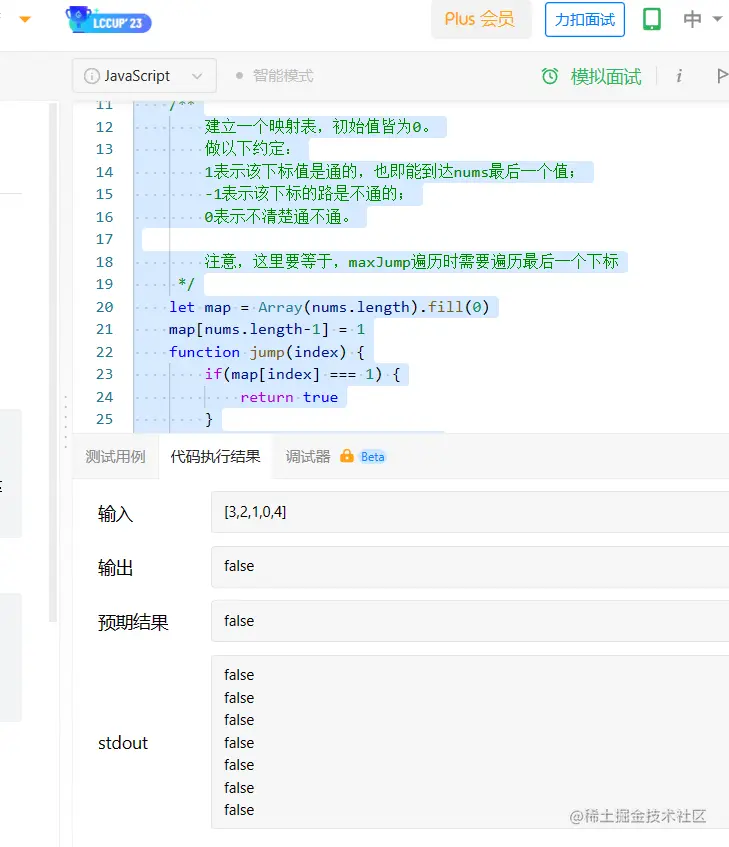Open the green mobile app icon

coord(652,19)
